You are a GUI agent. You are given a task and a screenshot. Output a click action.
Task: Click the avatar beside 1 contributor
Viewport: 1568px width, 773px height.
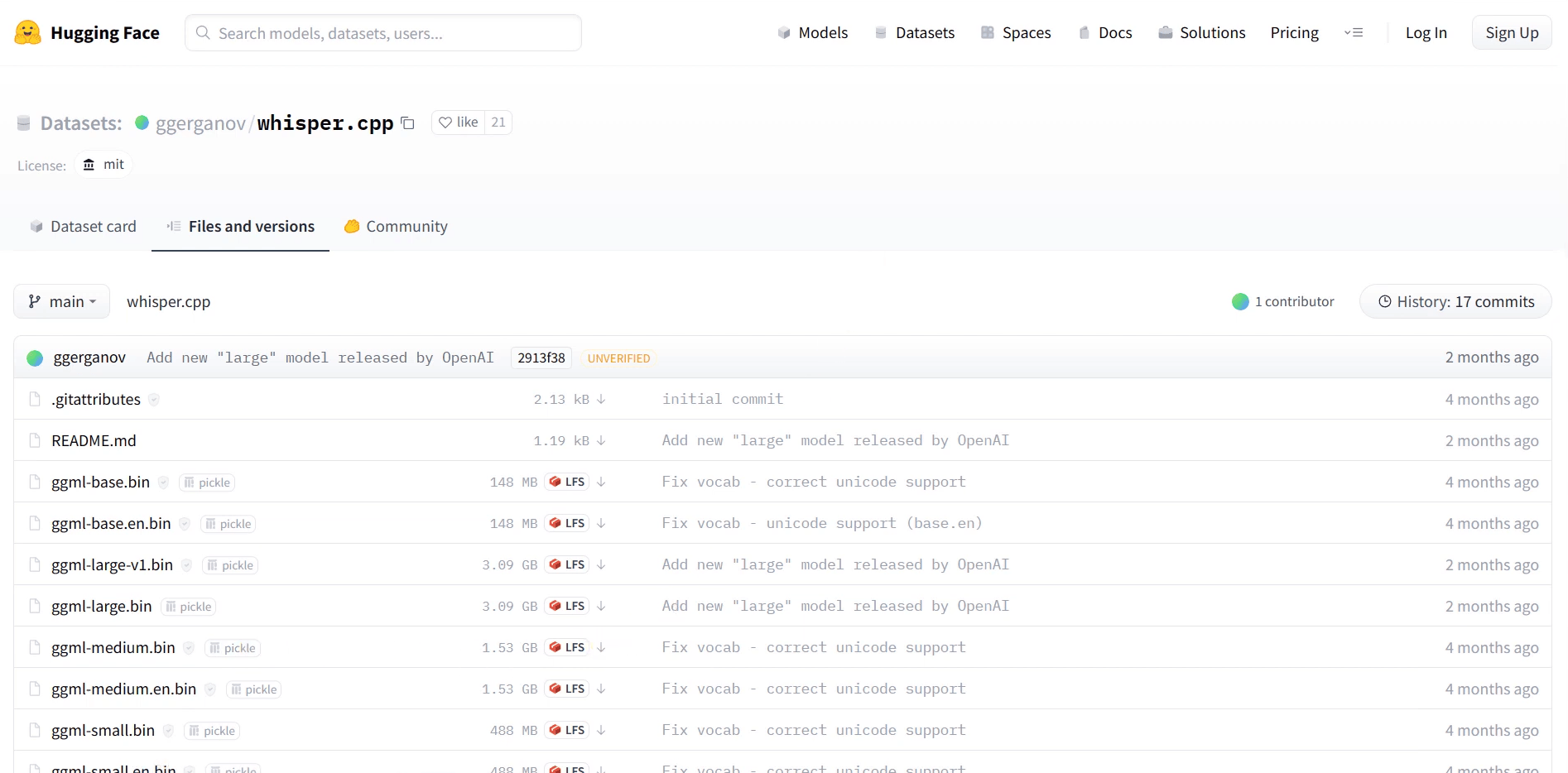[x=1240, y=301]
